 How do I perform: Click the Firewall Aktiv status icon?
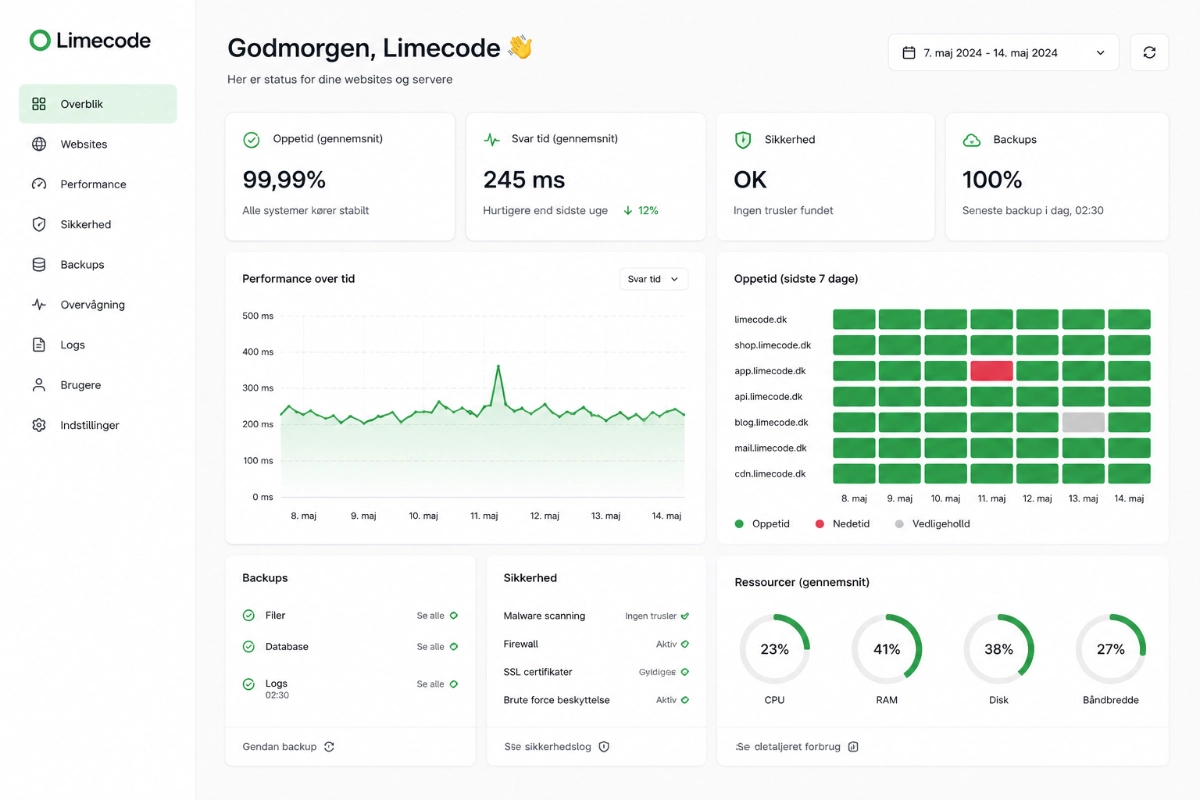coord(685,644)
